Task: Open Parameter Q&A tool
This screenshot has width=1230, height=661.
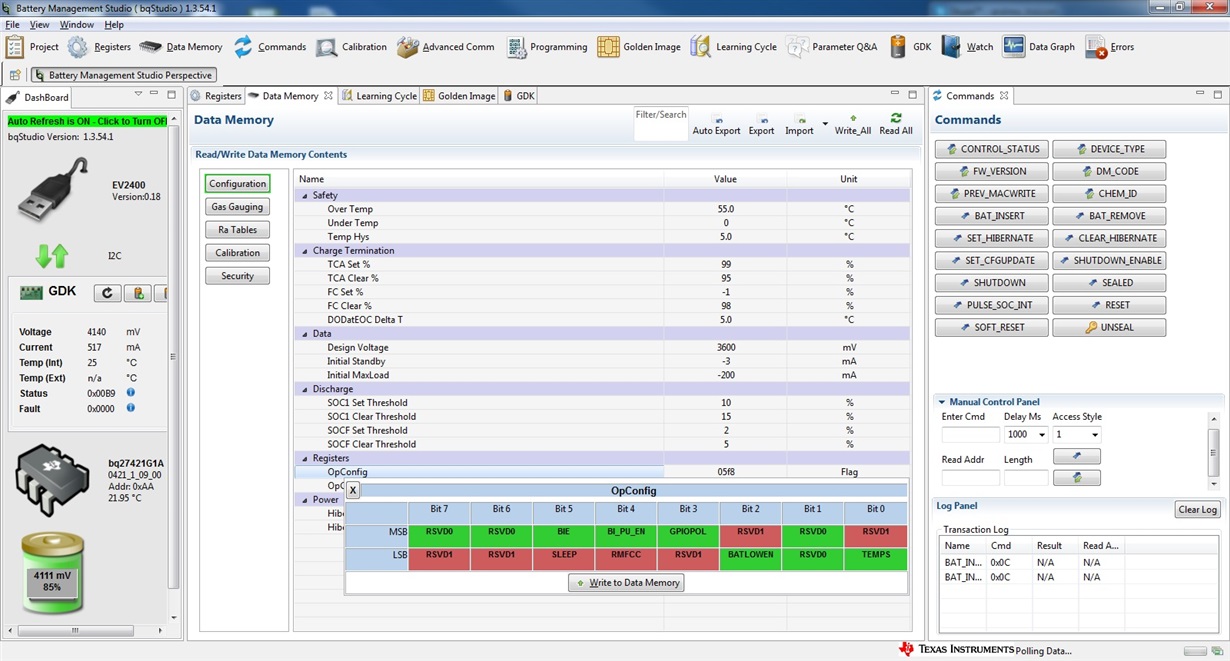Action: click(x=832, y=47)
